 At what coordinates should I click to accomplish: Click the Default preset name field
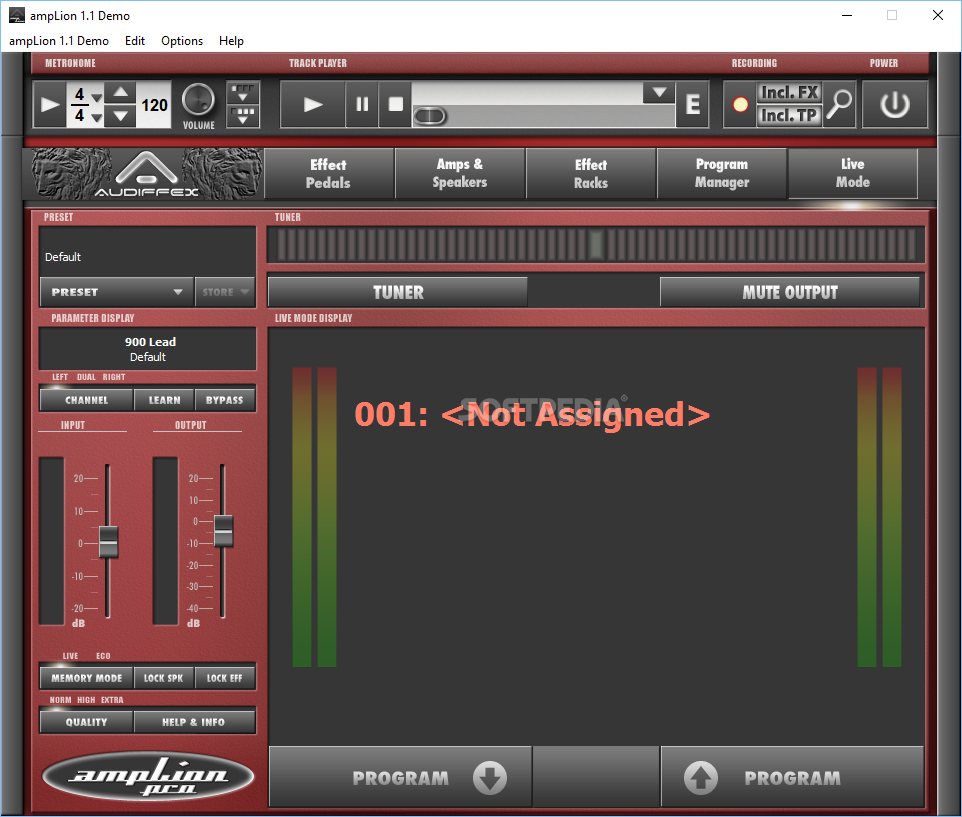point(147,251)
